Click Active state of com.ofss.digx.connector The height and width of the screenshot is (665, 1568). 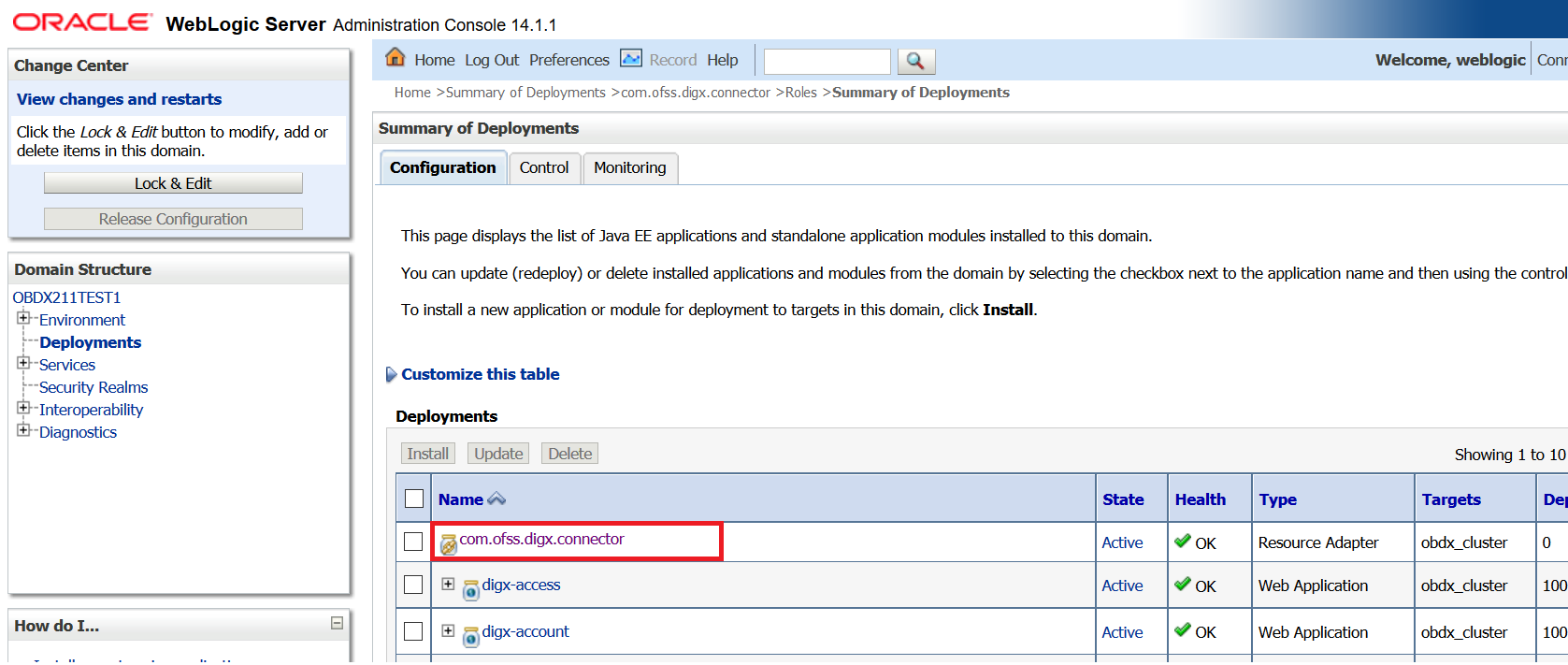point(1122,542)
